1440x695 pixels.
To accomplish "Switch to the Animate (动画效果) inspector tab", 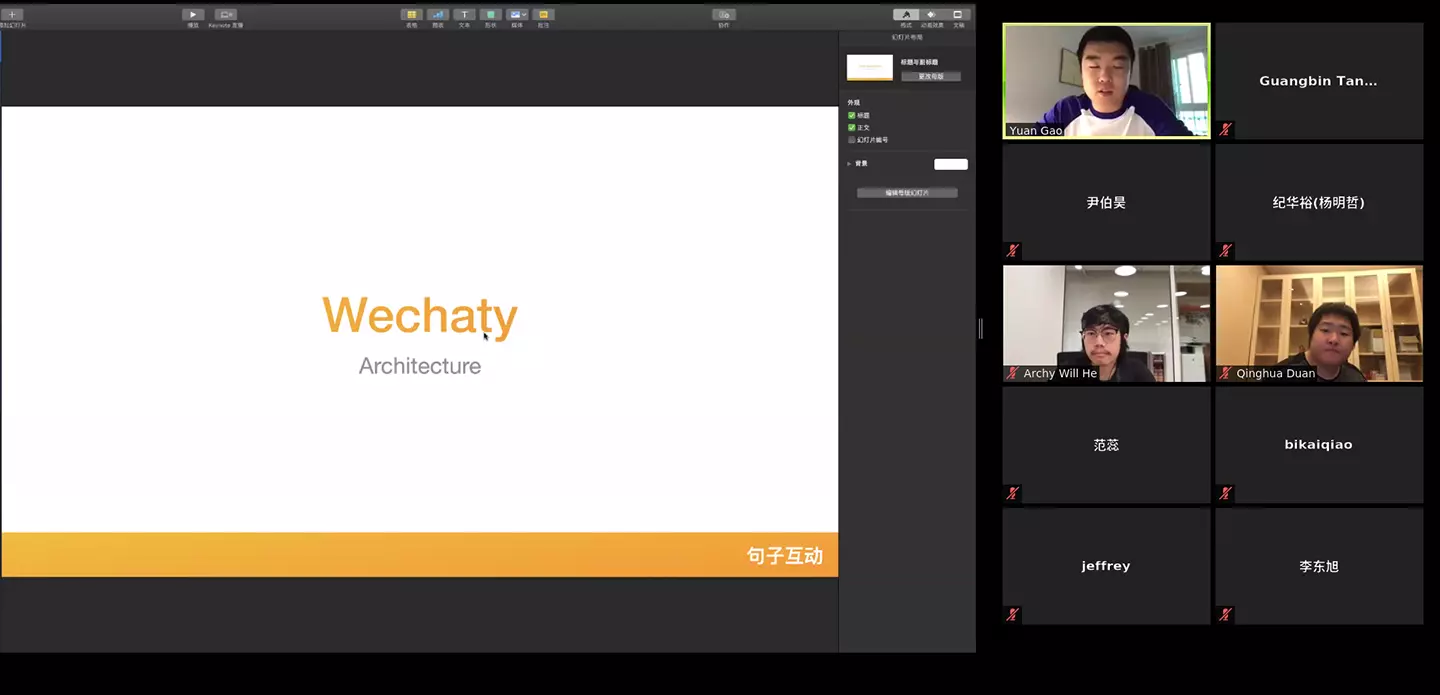I will (x=932, y=15).
